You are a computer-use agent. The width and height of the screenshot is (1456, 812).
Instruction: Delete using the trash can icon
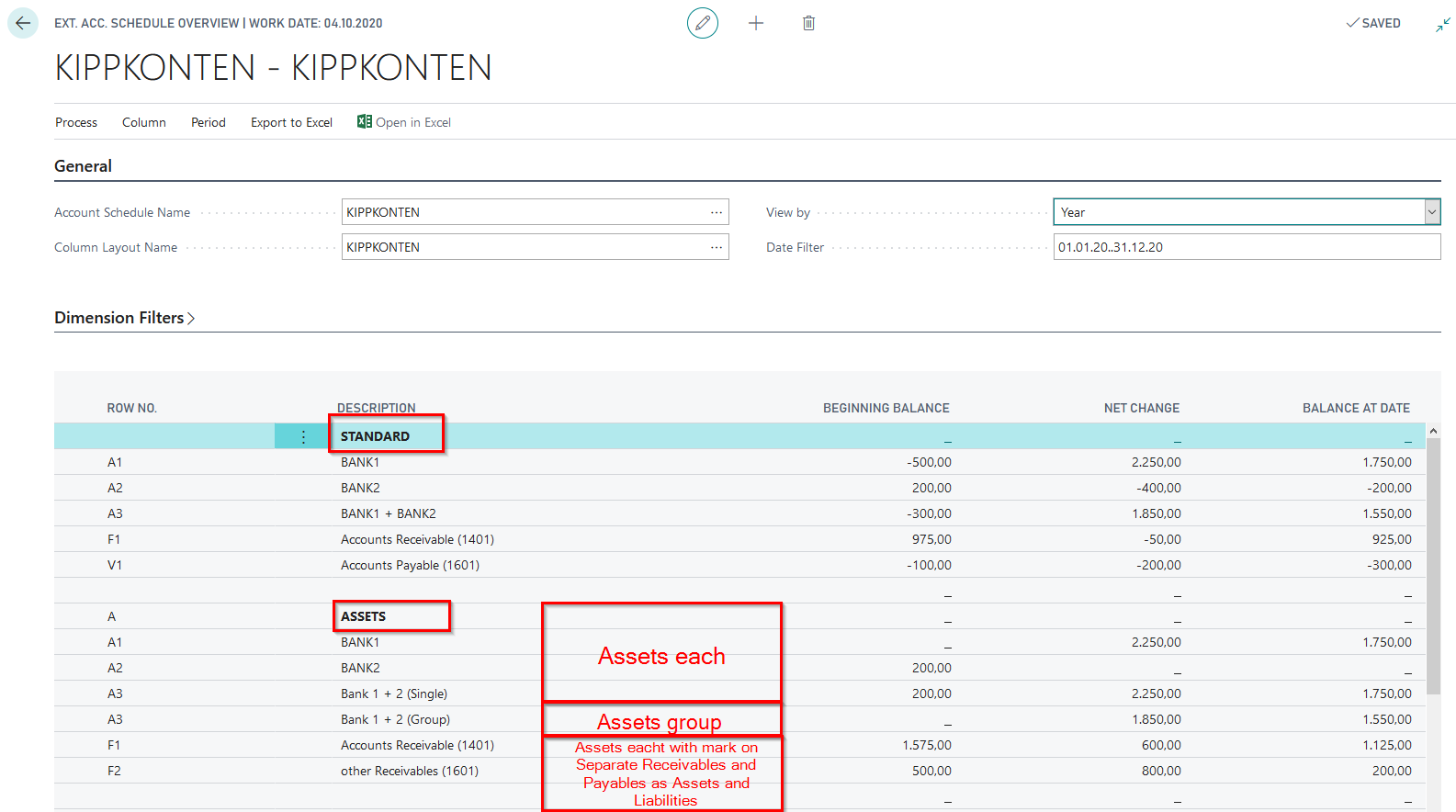pyautogui.click(x=808, y=23)
